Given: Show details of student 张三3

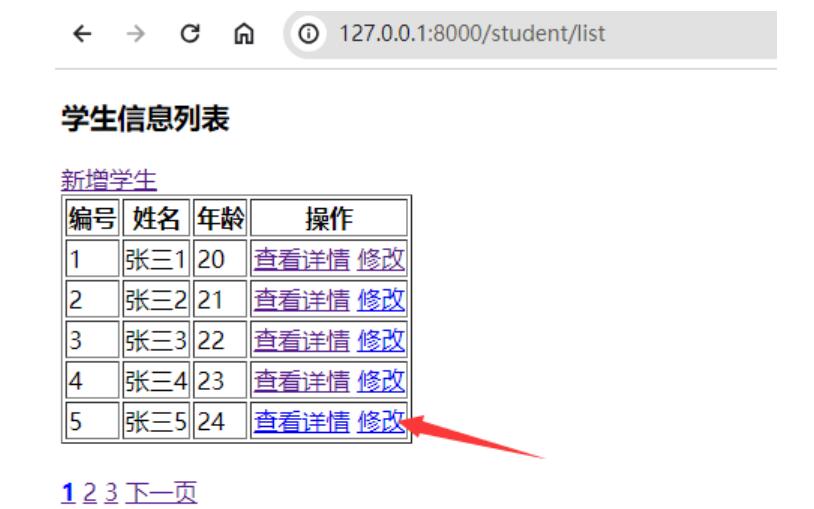Looking at the screenshot, I should 301,340.
